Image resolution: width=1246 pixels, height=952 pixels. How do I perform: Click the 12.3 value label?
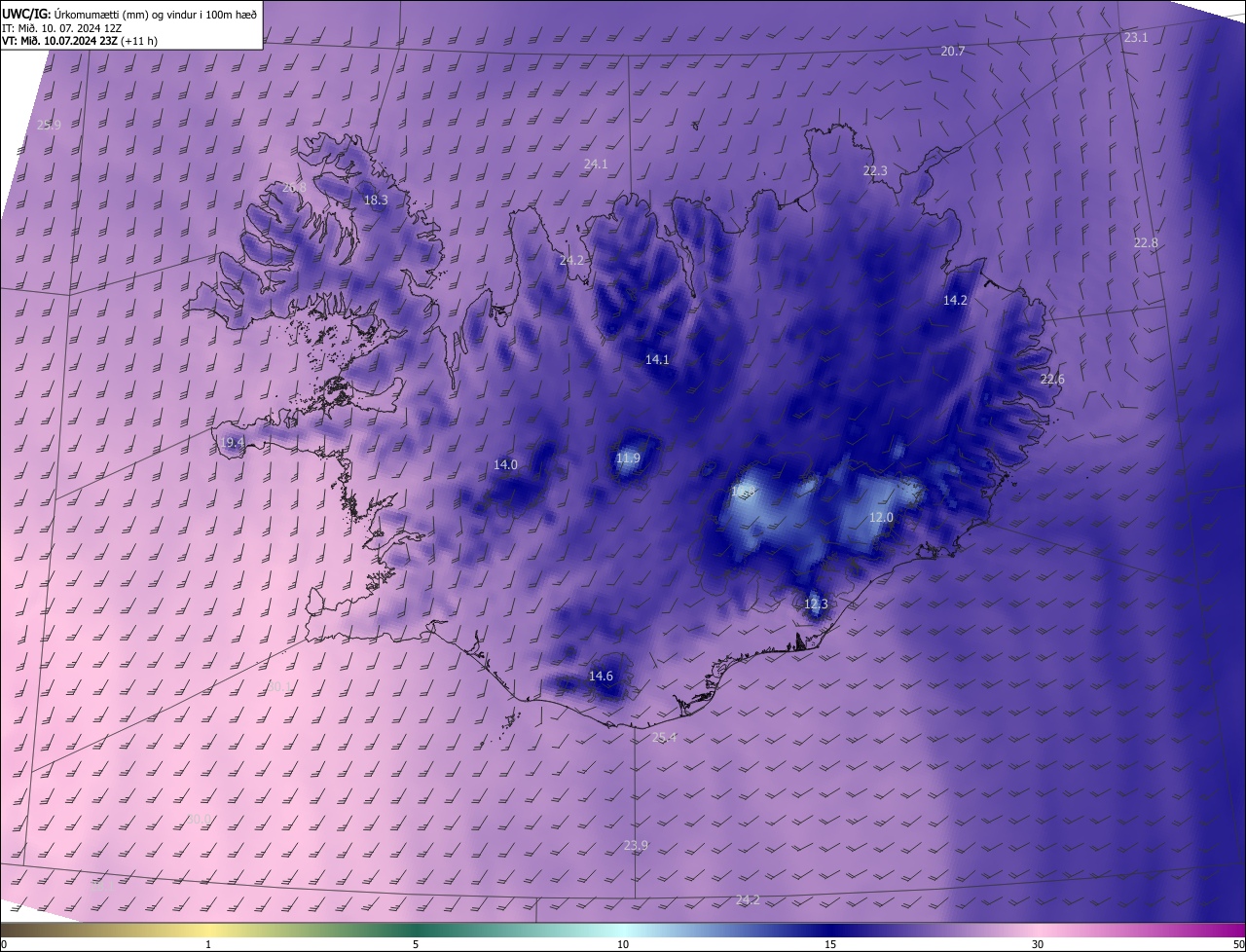click(x=816, y=604)
